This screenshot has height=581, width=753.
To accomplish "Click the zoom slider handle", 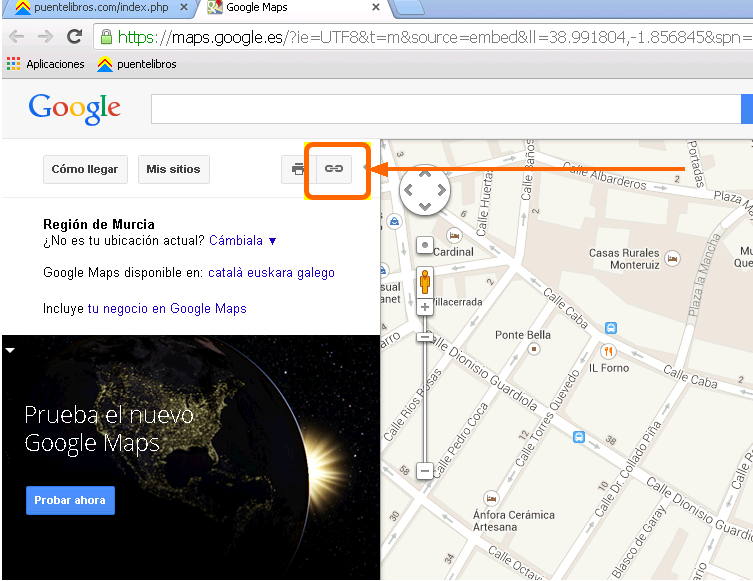I will [425, 337].
